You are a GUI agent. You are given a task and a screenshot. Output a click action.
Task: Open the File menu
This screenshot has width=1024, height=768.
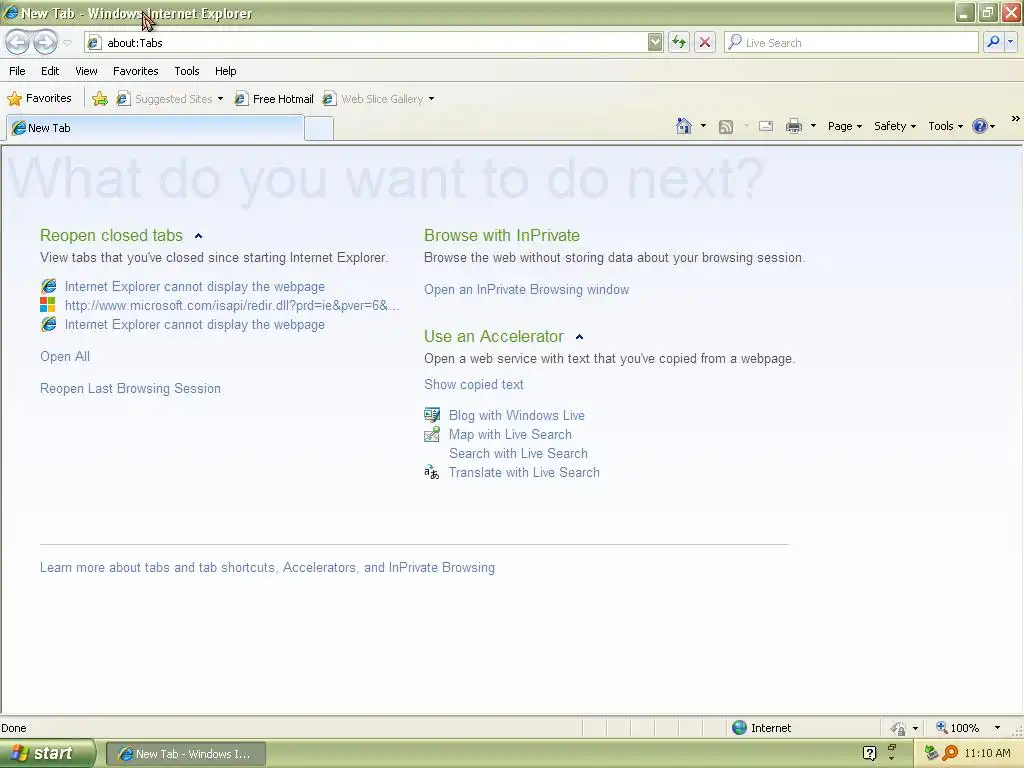(17, 71)
